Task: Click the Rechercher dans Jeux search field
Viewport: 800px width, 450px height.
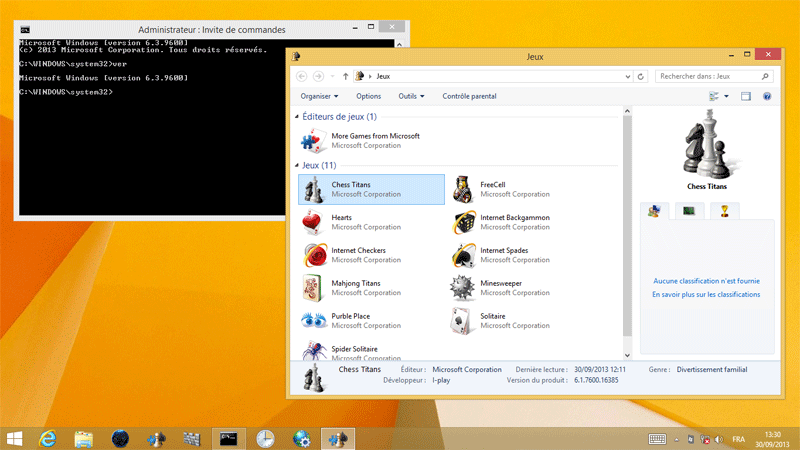Action: coord(708,76)
